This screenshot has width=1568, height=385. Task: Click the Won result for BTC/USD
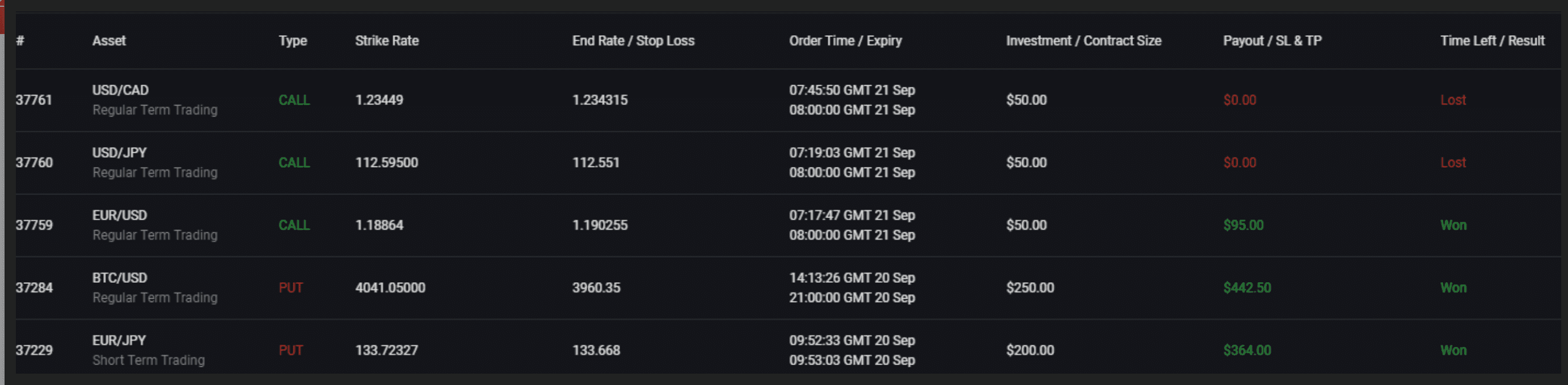pos(1453,288)
